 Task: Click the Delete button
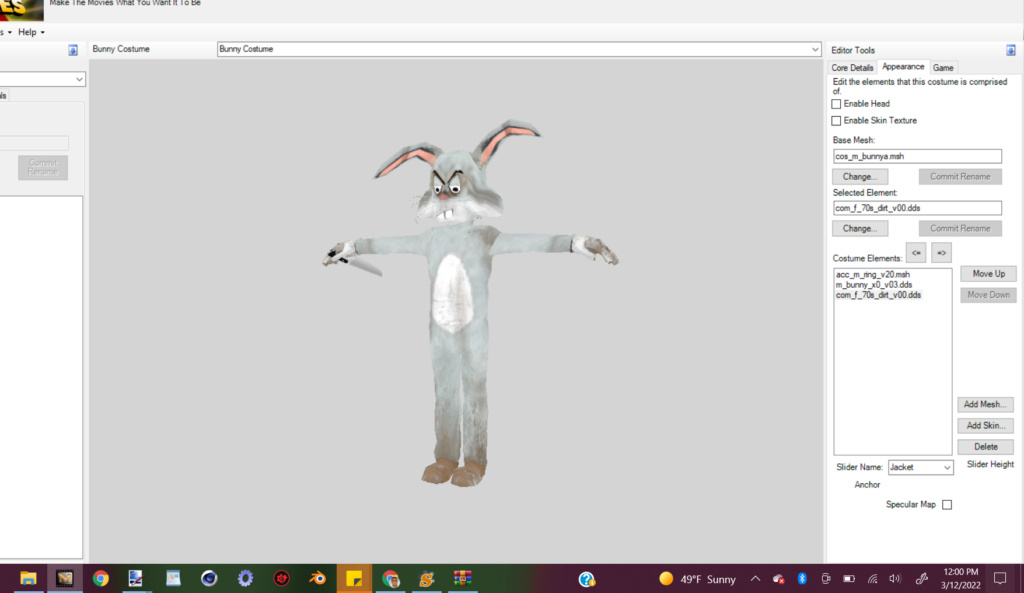985,447
